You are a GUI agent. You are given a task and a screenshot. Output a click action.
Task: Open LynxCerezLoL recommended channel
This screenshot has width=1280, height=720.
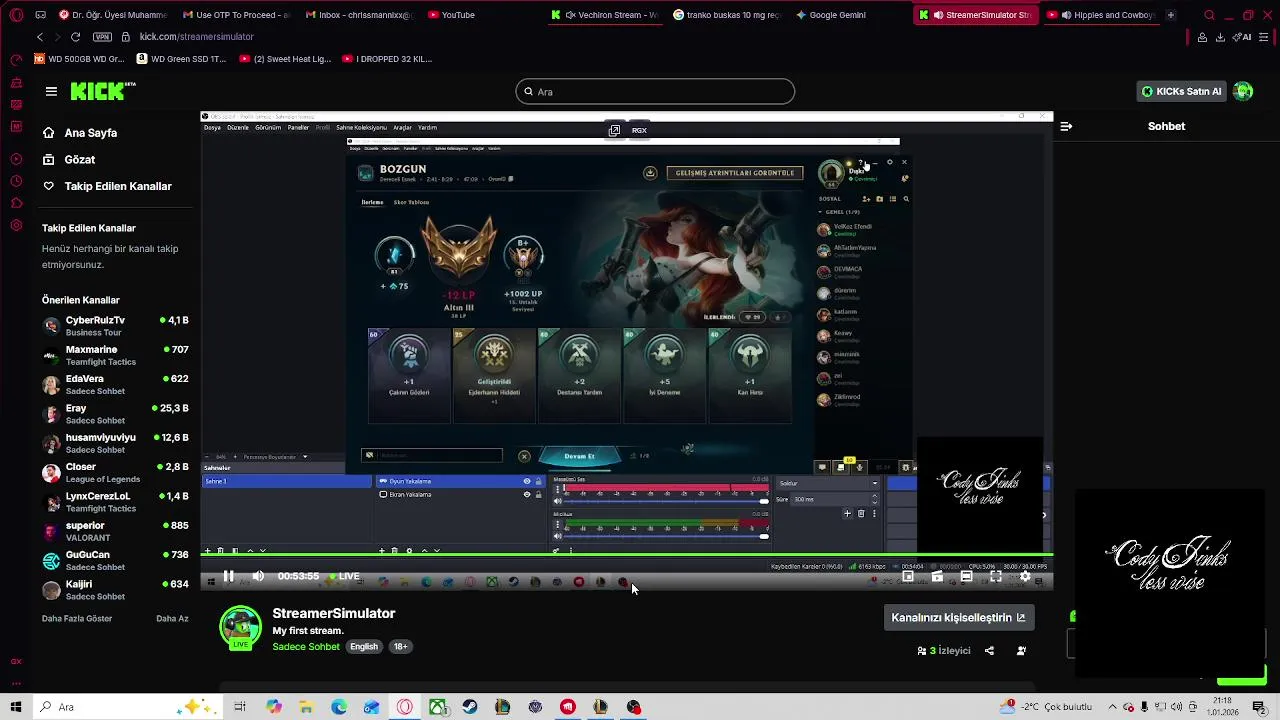point(115,502)
